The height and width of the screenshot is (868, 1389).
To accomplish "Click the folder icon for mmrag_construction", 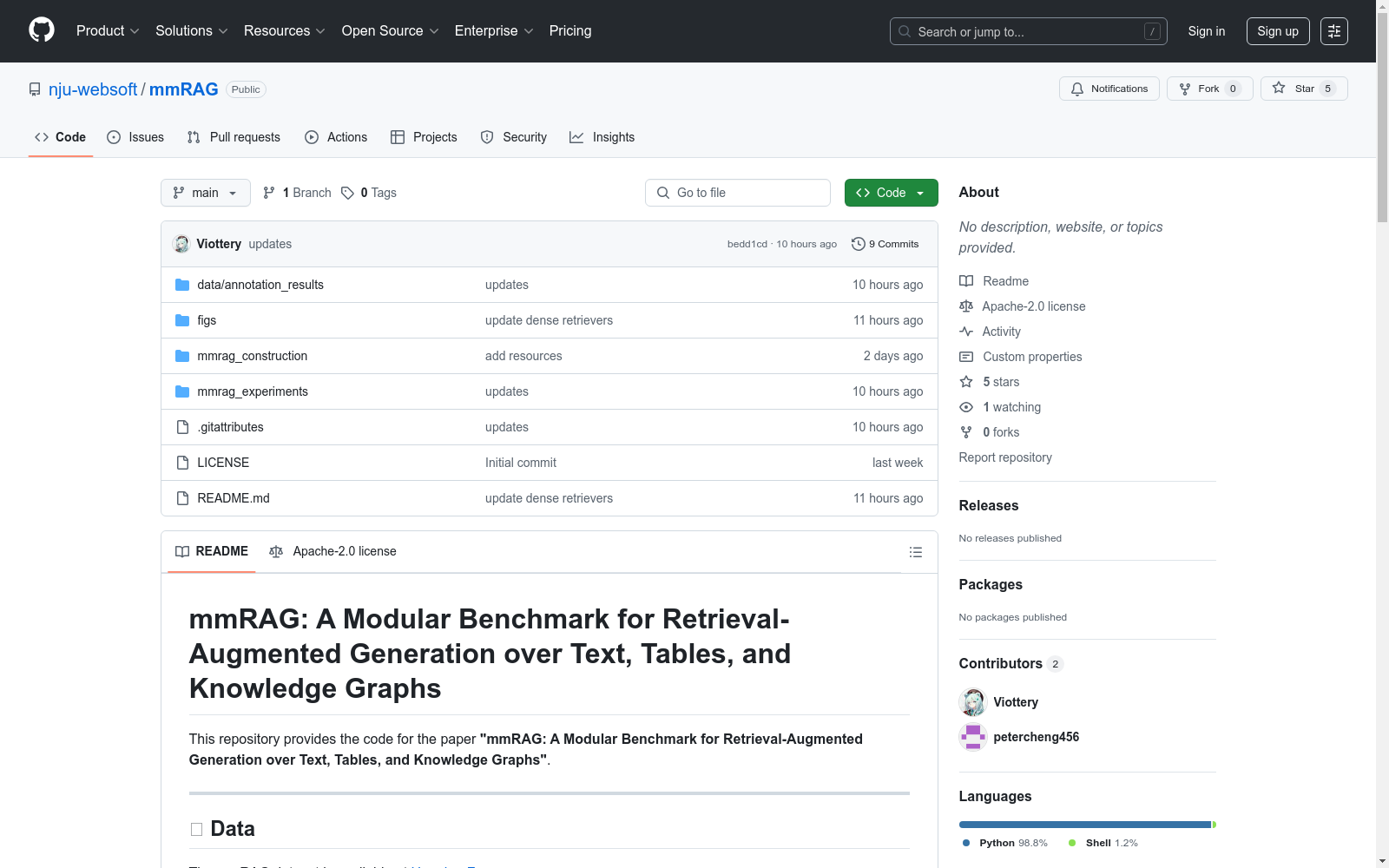I will pyautogui.click(x=182, y=356).
